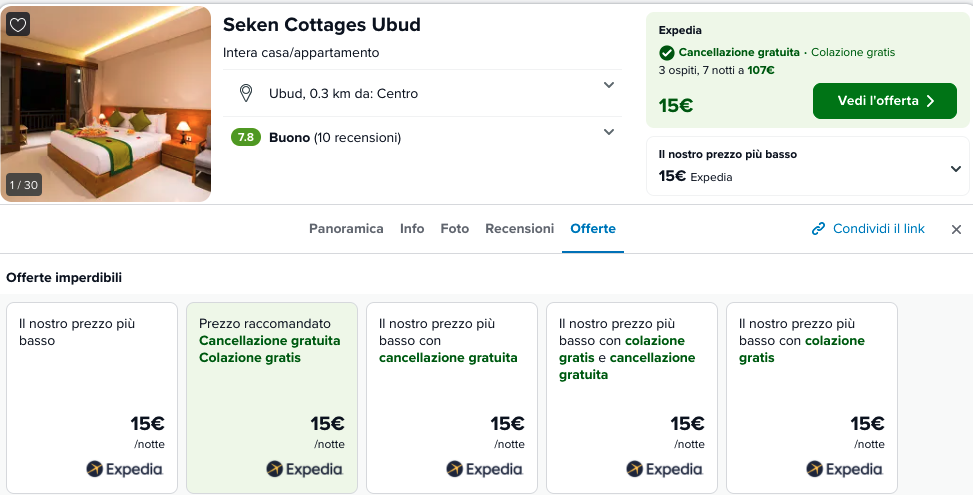973x495 pixels.
Task: Click the 'Colazione gratis' label in Expedia box
Action: click(x=853, y=53)
